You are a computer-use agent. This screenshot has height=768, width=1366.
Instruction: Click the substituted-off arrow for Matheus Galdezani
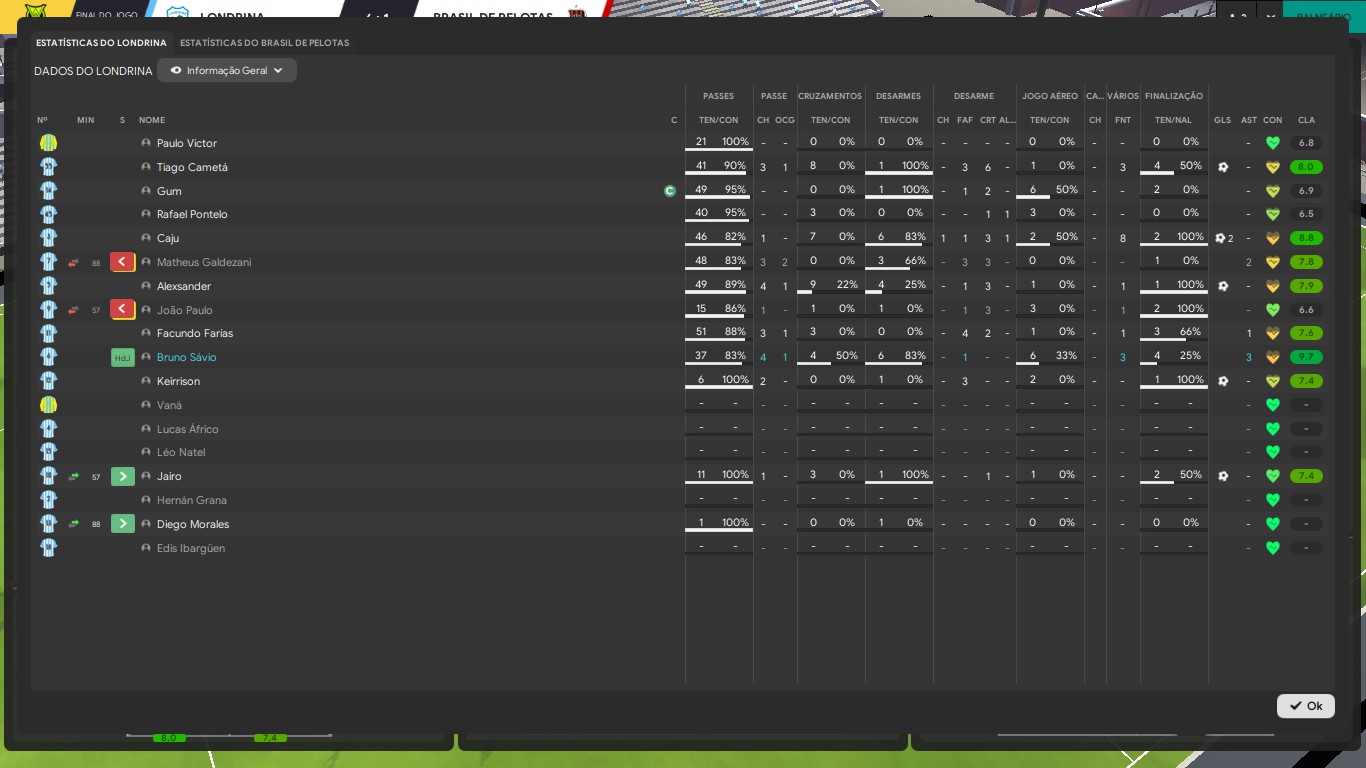click(122, 262)
